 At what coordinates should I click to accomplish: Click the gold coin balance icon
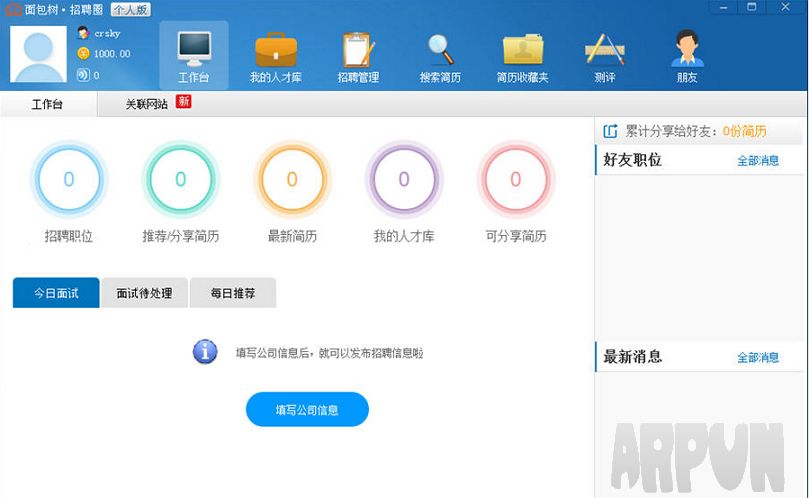pos(83,53)
